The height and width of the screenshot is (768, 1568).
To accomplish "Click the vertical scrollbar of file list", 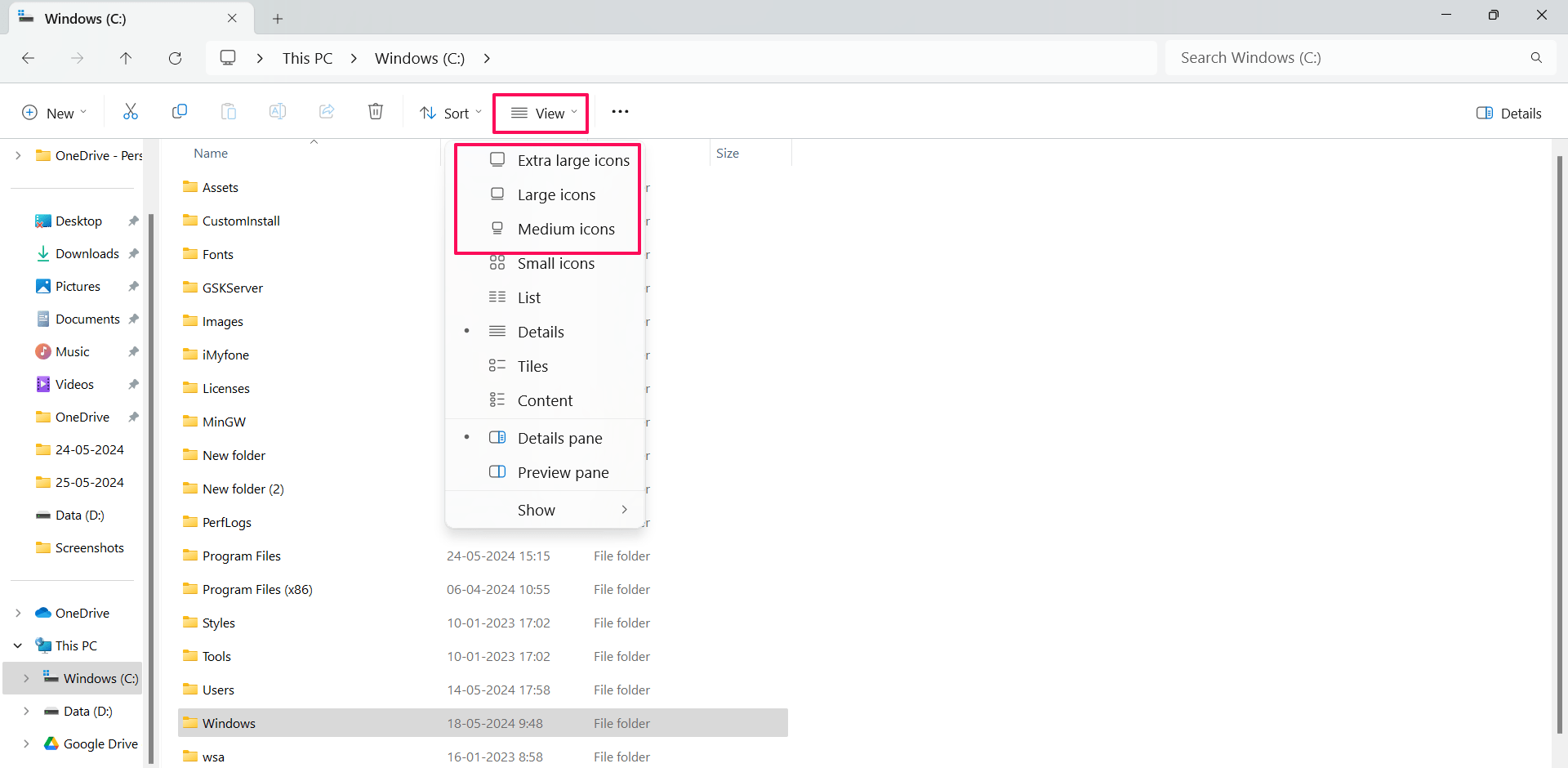I will click(x=1559, y=441).
